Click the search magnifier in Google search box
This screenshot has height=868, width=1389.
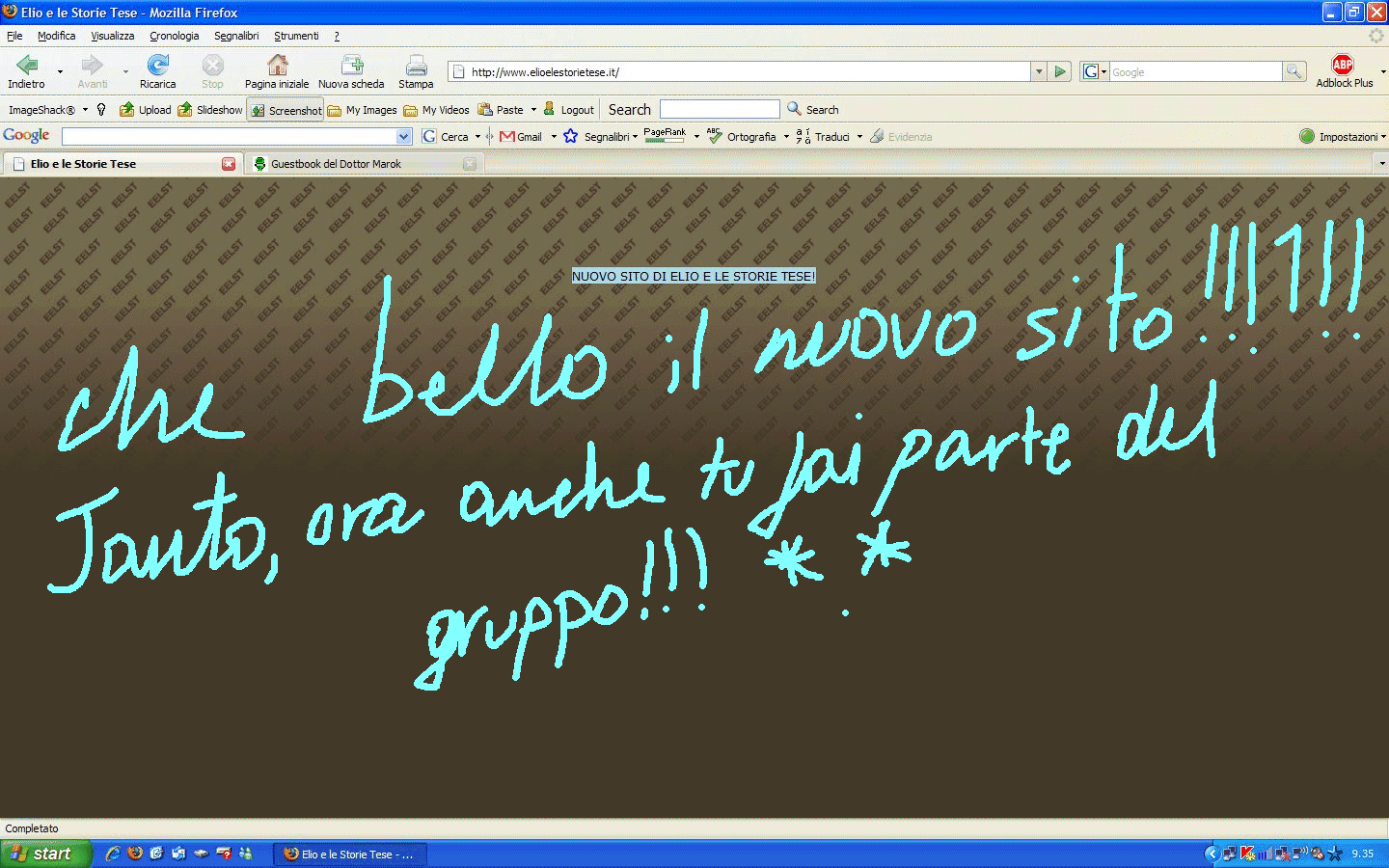point(1294,71)
